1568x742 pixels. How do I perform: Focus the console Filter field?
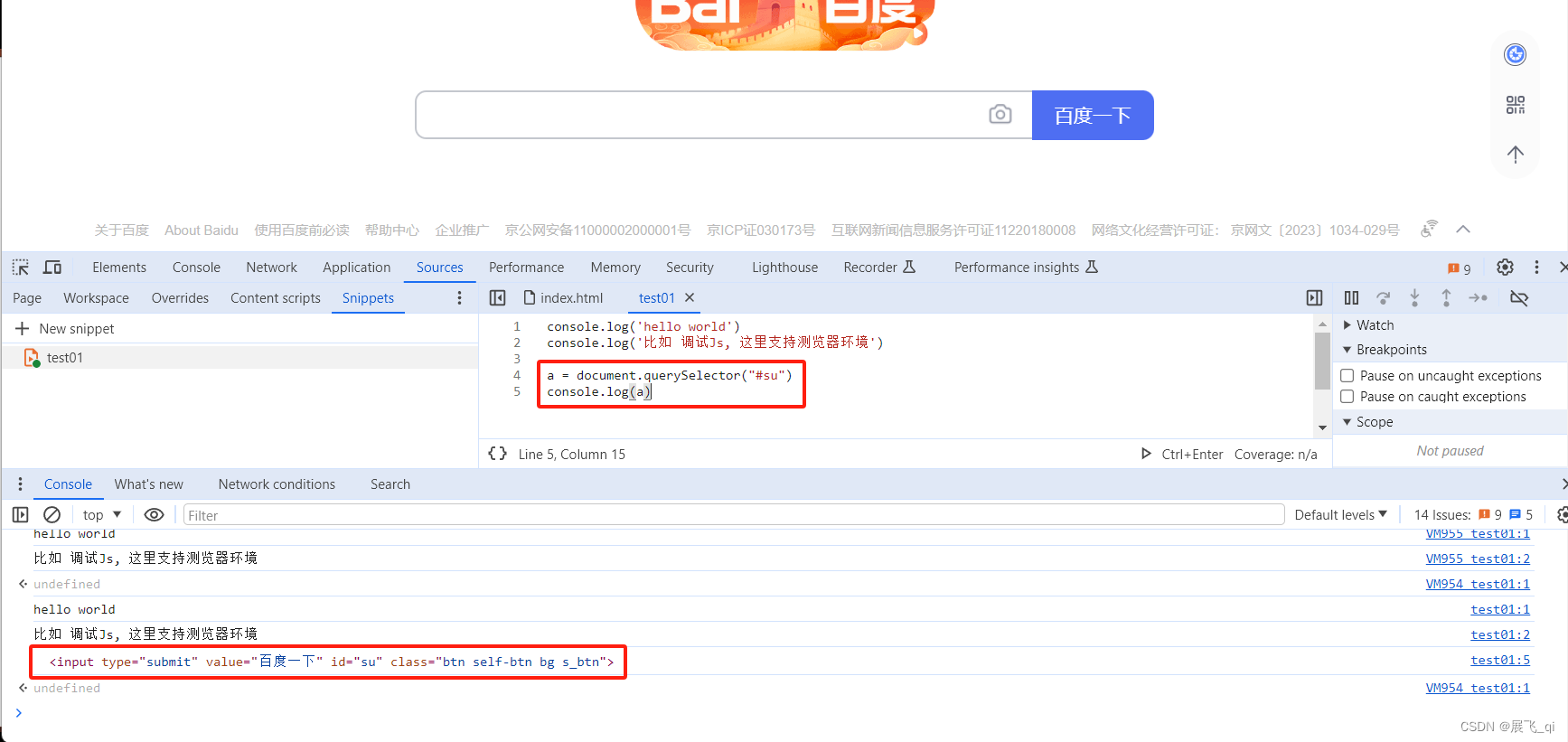tap(734, 515)
